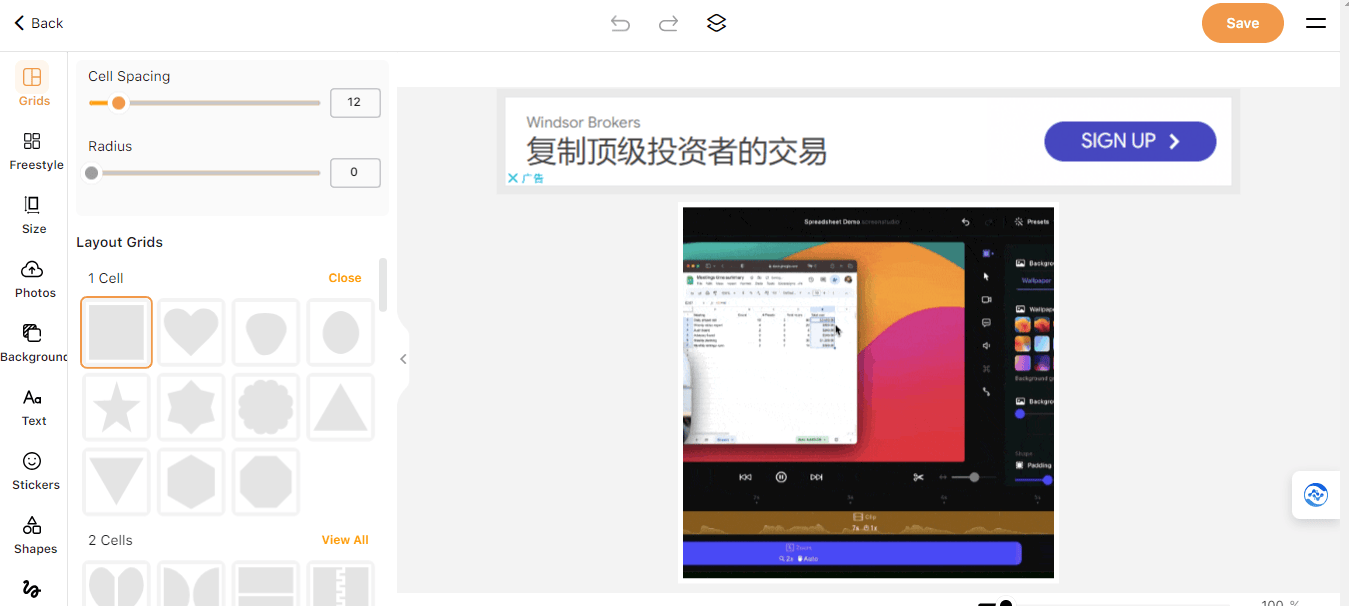This screenshot has height=606, width=1349.
Task: Go Back to previous page
Action: [x=39, y=23]
